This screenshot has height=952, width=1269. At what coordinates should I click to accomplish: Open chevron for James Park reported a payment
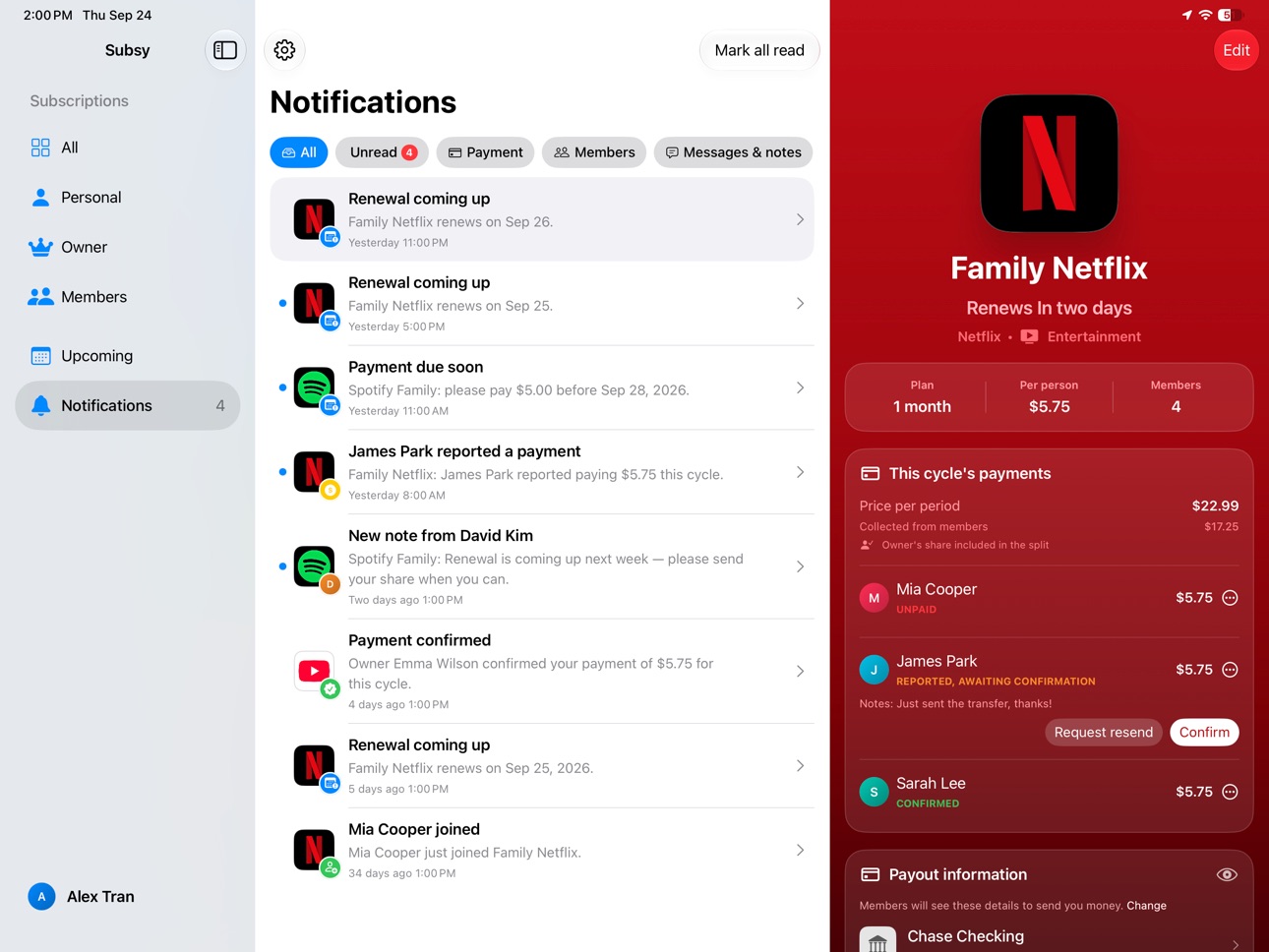coord(800,473)
